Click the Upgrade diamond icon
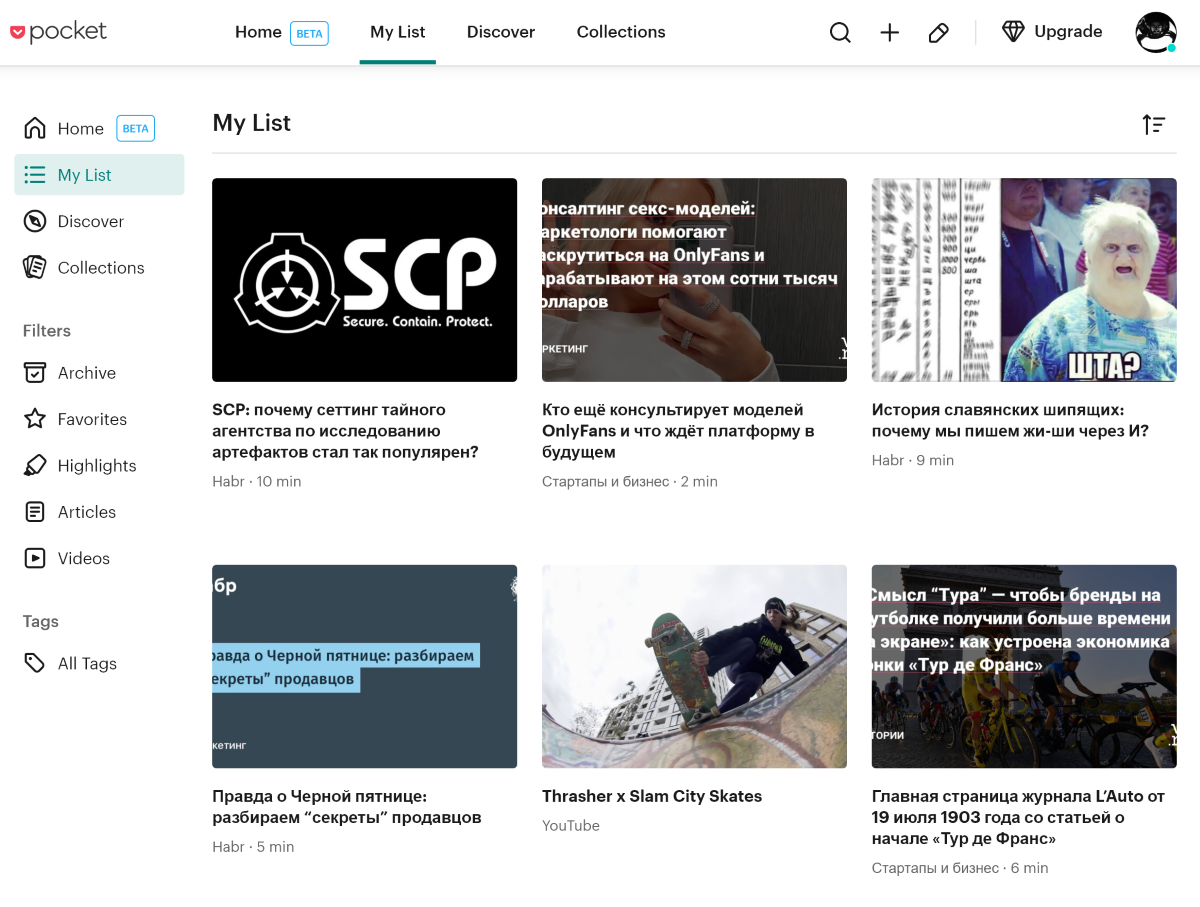 1014,32
